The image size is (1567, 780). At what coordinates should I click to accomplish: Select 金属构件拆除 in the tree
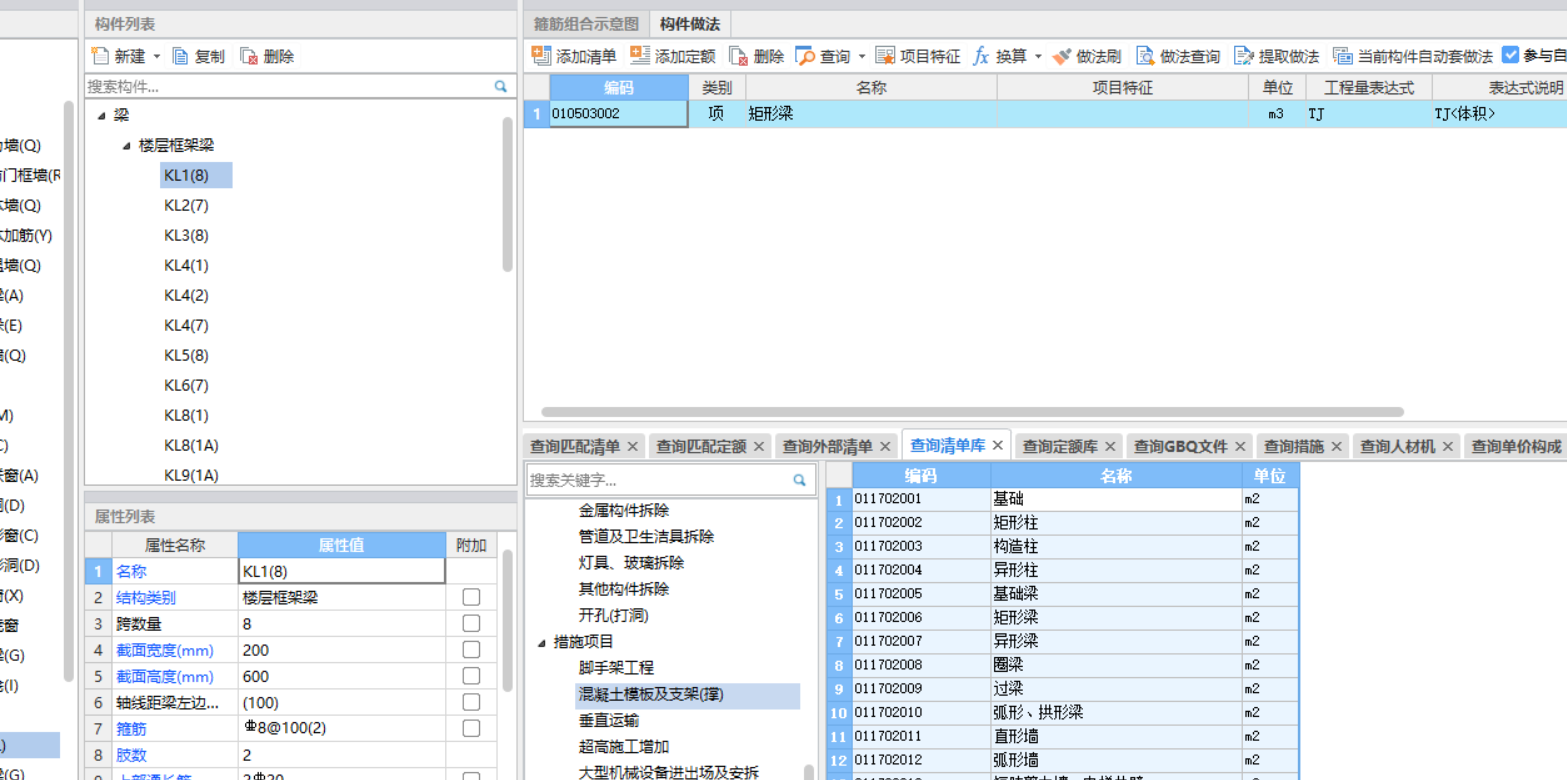(624, 511)
